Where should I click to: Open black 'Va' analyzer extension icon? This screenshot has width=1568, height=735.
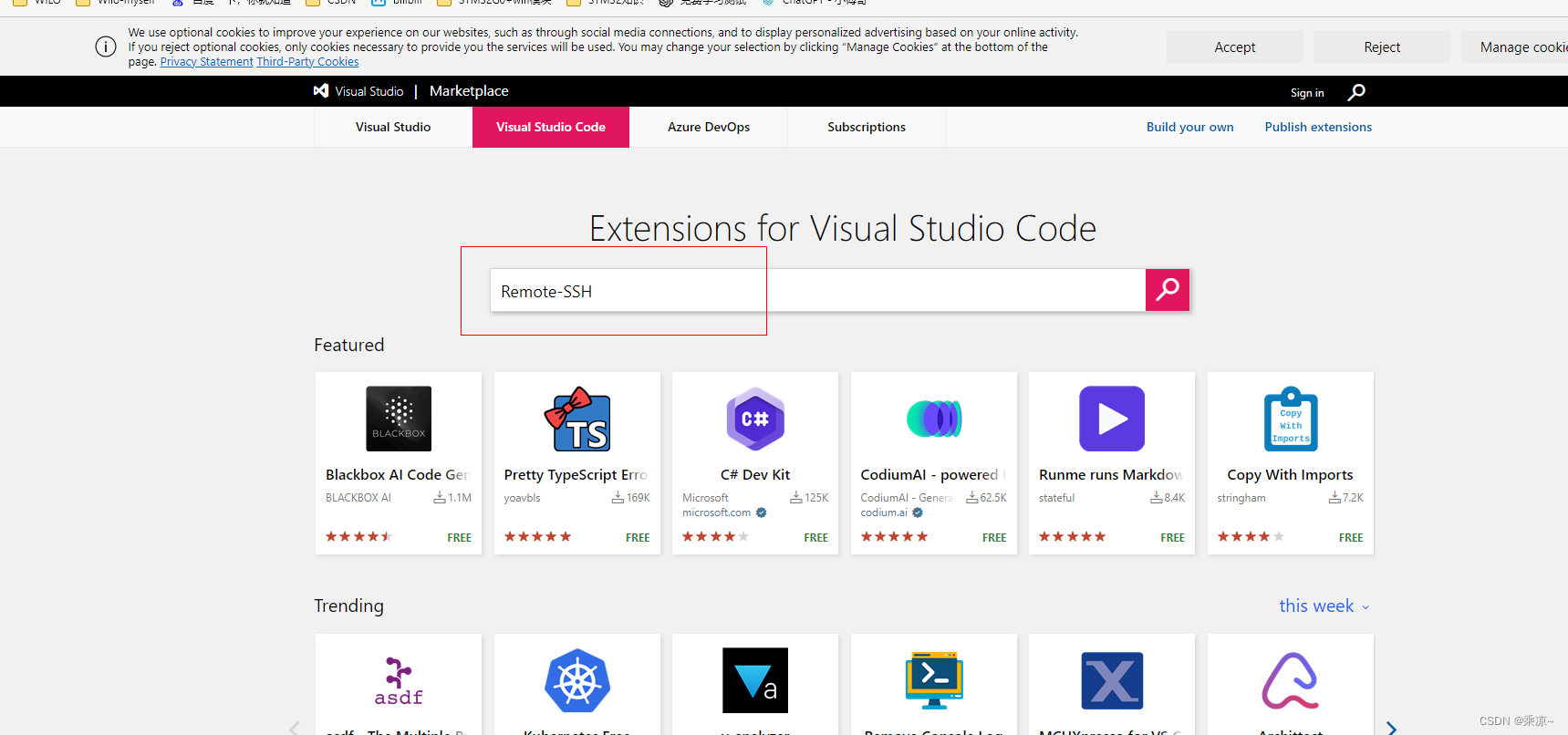pyautogui.click(x=755, y=680)
